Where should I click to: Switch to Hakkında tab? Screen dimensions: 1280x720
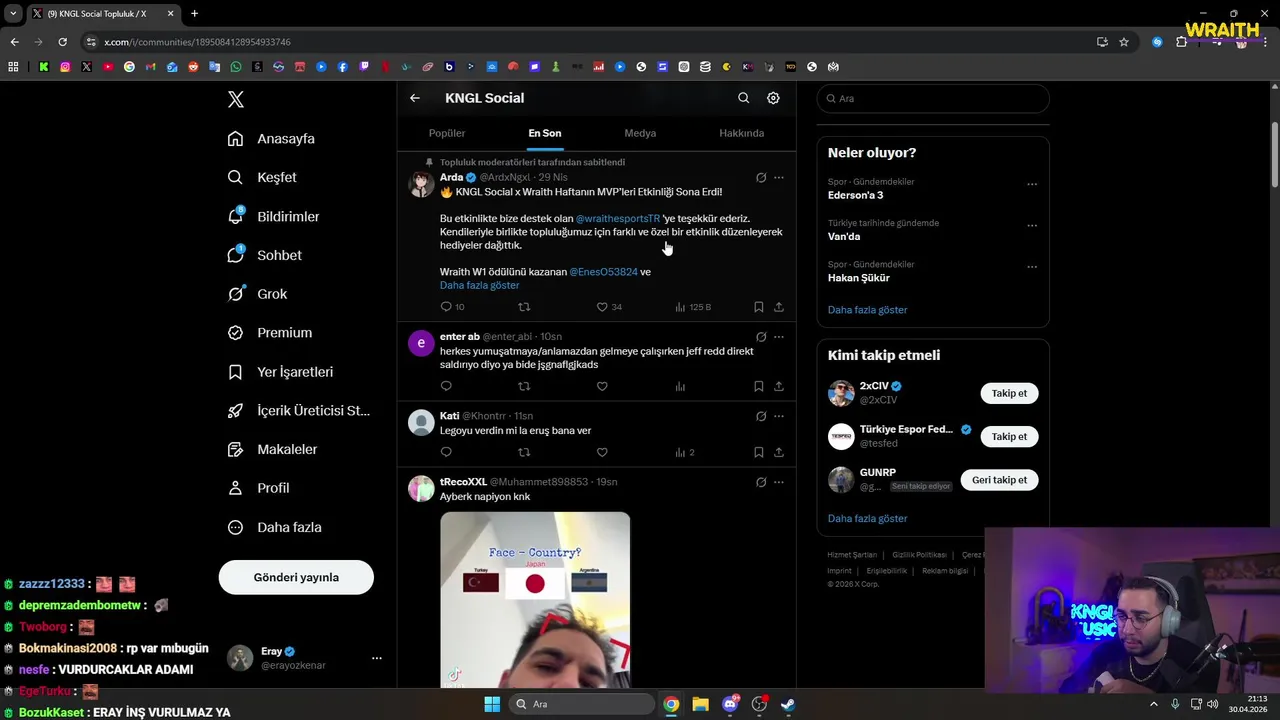(x=741, y=133)
